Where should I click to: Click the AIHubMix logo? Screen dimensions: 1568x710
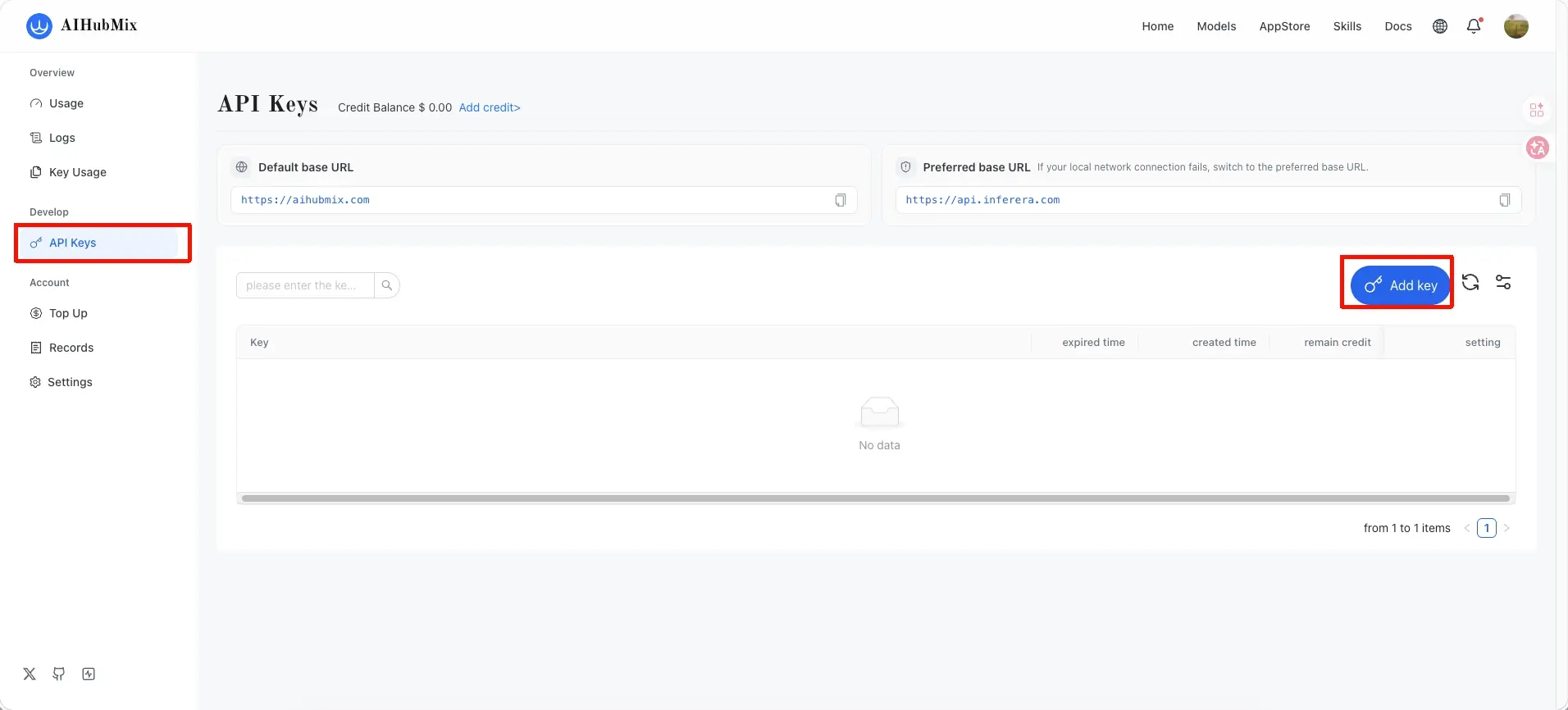click(x=82, y=25)
